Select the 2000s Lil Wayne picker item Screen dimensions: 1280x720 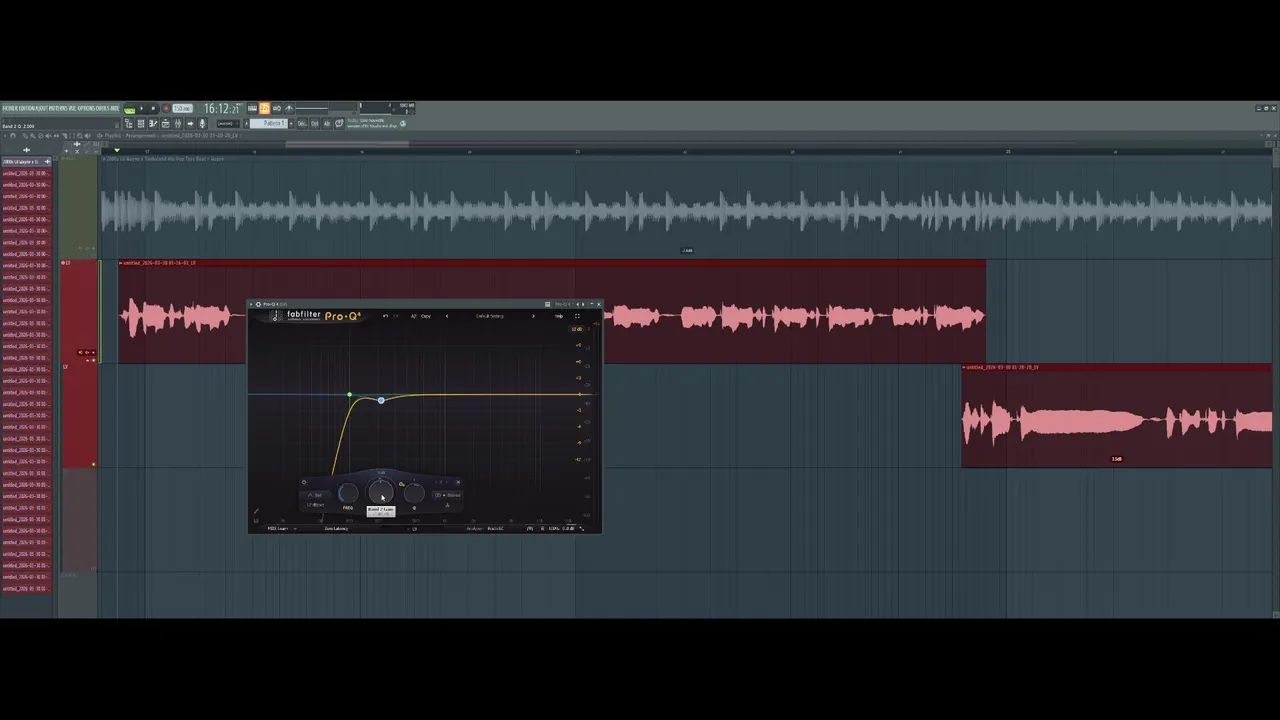(26, 161)
